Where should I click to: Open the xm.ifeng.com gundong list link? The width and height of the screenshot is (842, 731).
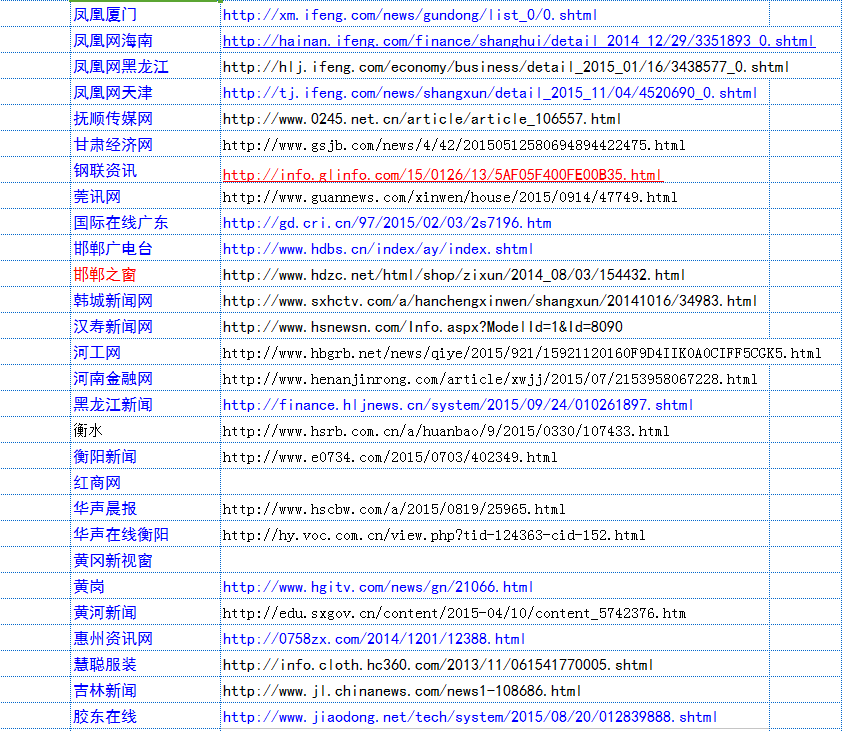(x=410, y=15)
